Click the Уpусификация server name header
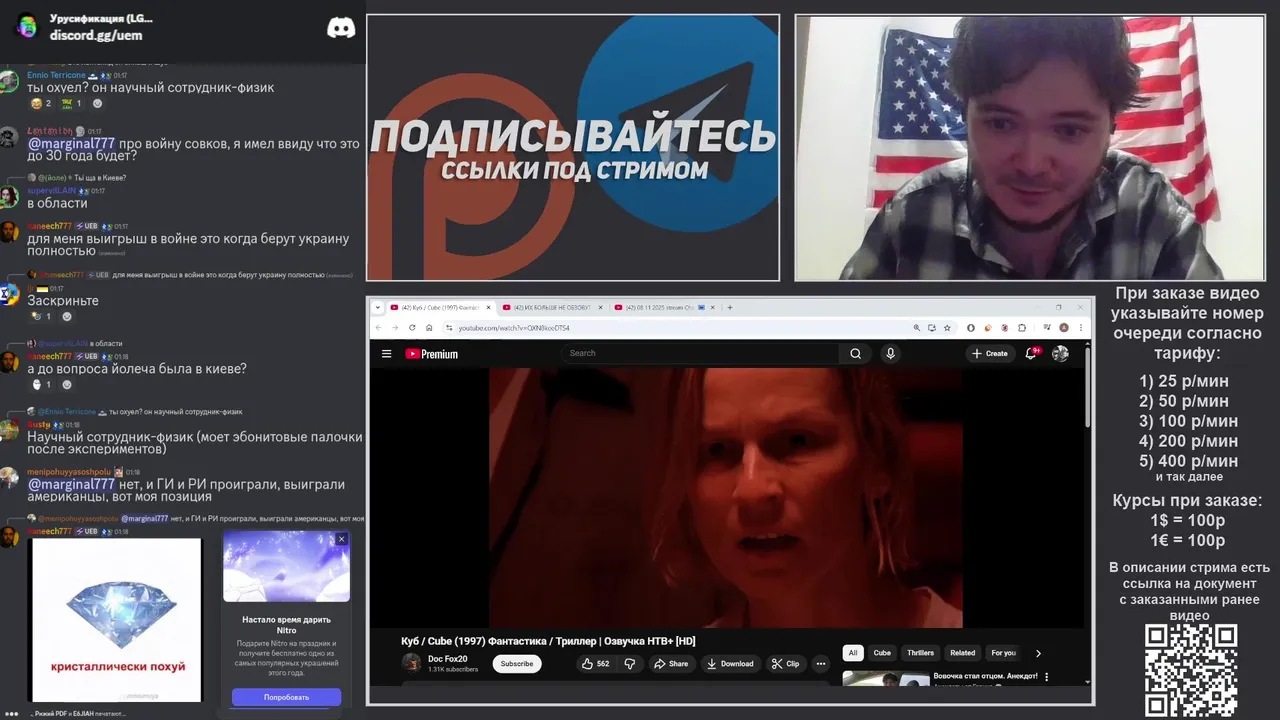Image resolution: width=1280 pixels, height=720 pixels. point(101,19)
